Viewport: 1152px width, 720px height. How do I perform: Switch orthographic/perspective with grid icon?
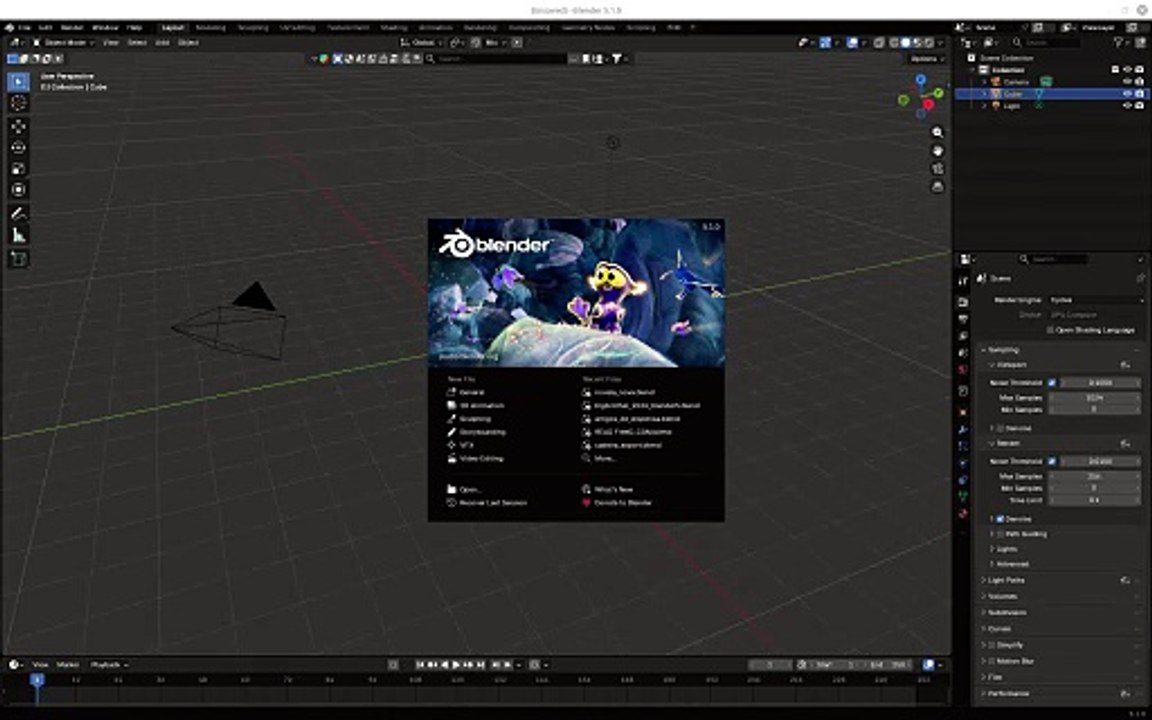pyautogui.click(x=937, y=187)
